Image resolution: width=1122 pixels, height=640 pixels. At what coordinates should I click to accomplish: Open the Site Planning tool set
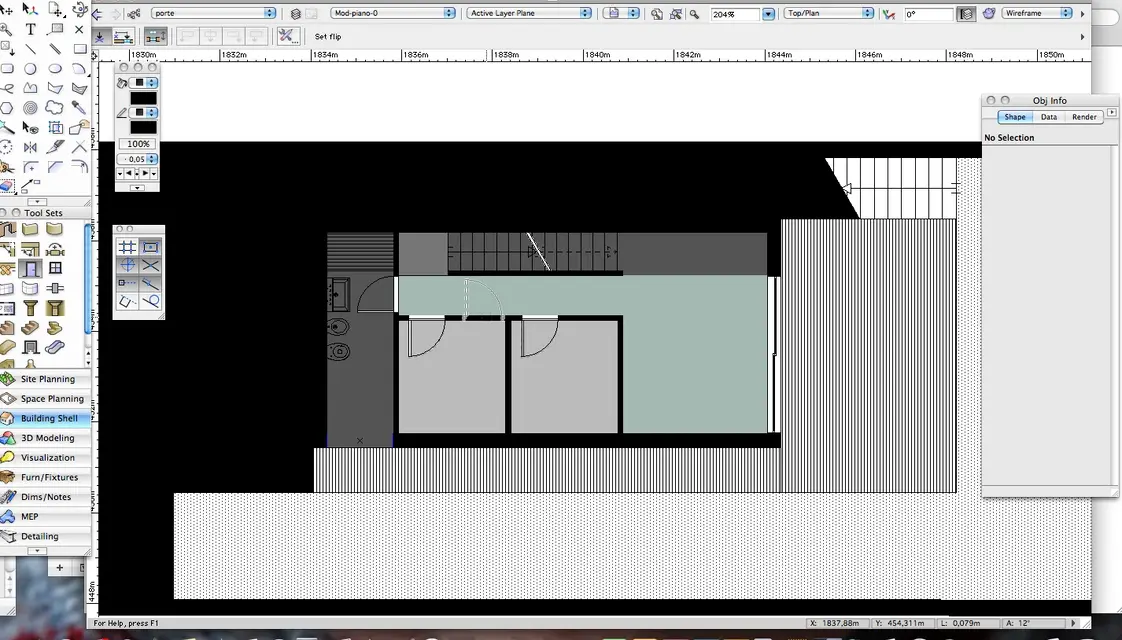47,379
